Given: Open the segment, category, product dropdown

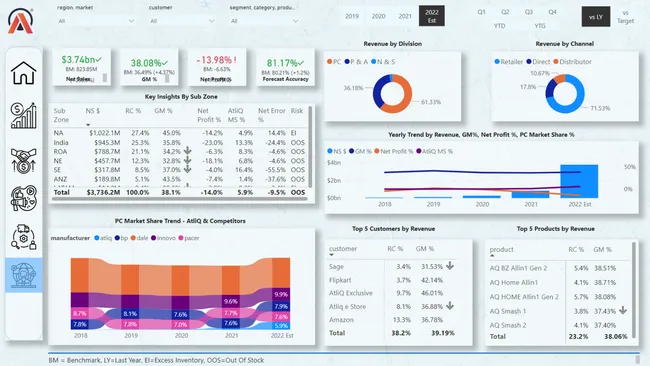Looking at the screenshot, I should click(264, 21).
